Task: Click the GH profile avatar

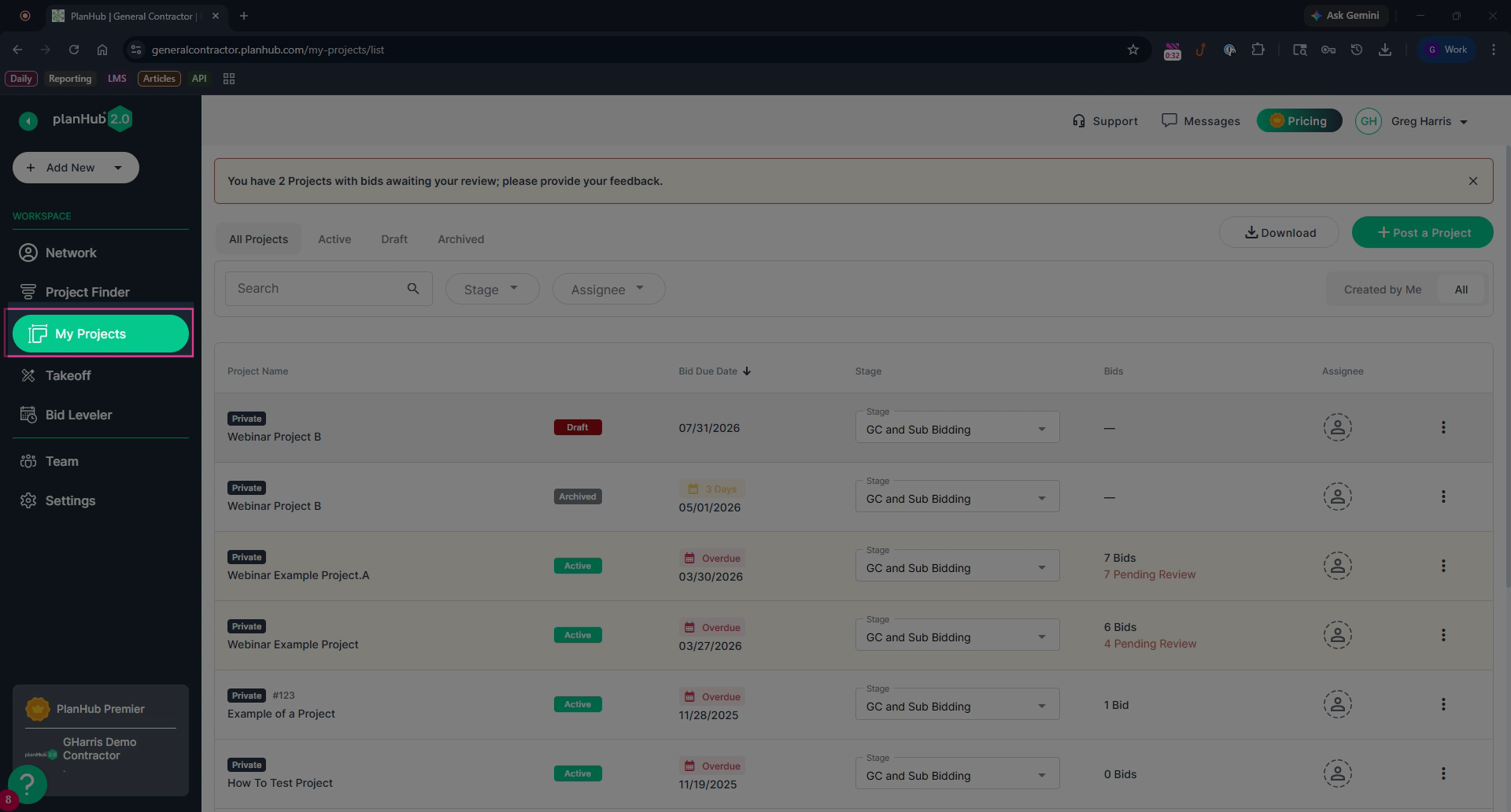Action: pyautogui.click(x=1369, y=121)
